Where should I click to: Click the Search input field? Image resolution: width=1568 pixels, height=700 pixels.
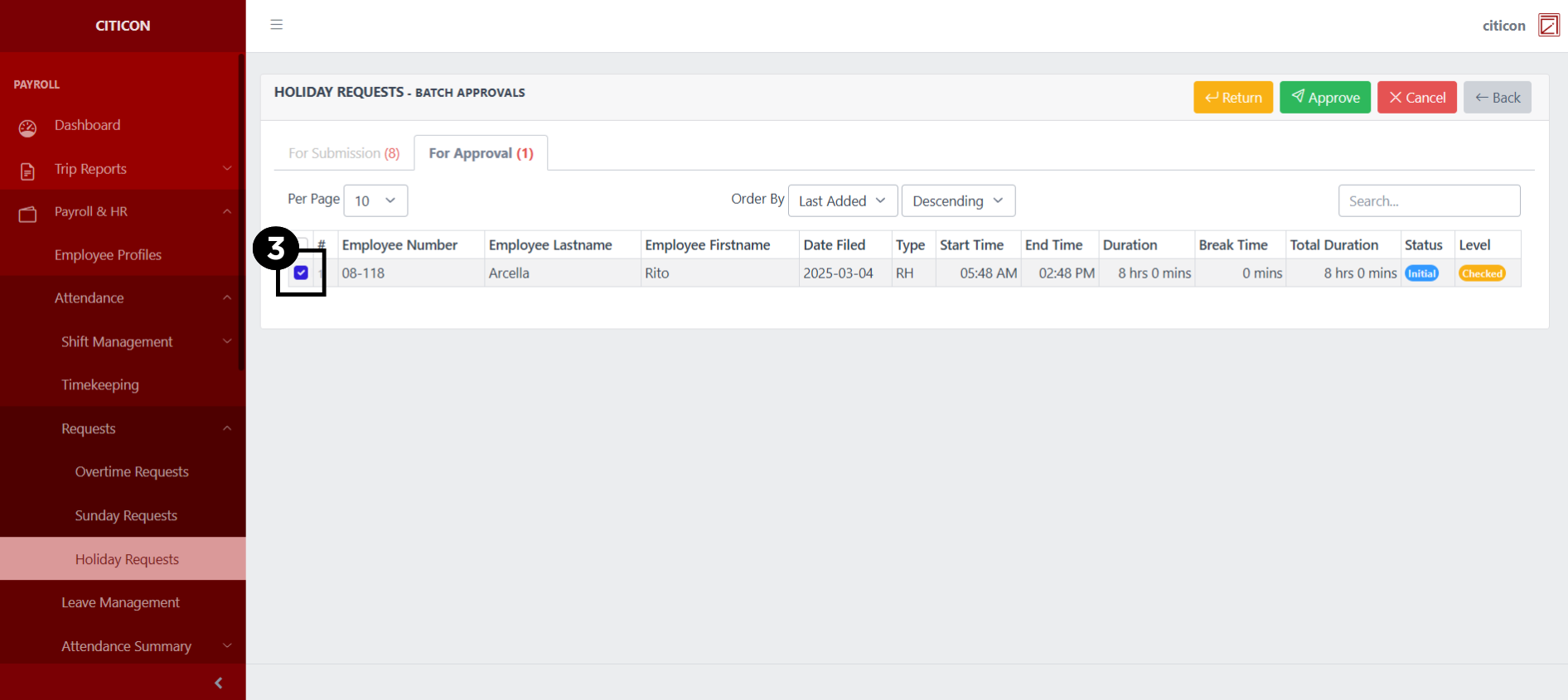[x=1429, y=200]
